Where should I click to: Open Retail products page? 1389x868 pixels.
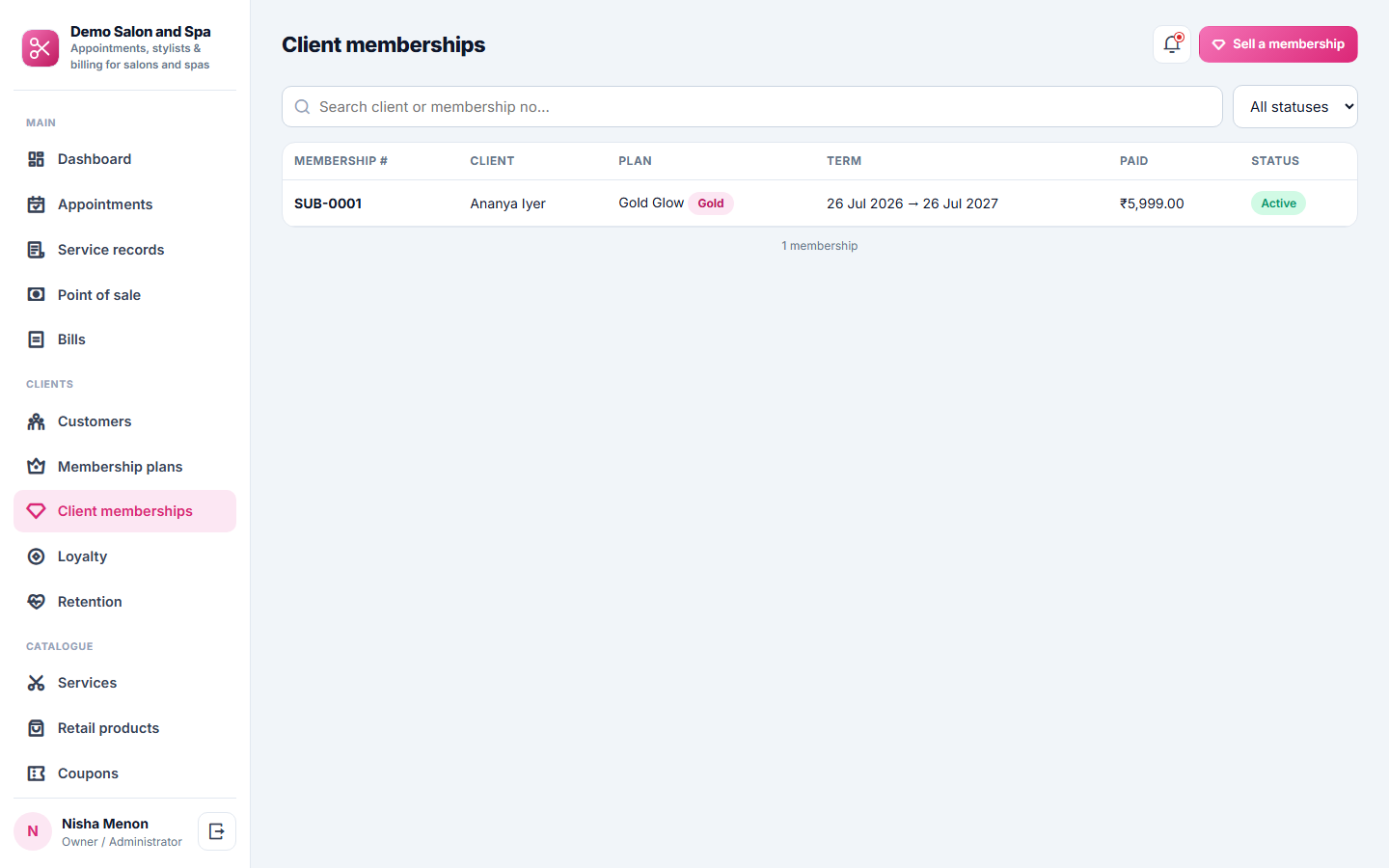124,728
